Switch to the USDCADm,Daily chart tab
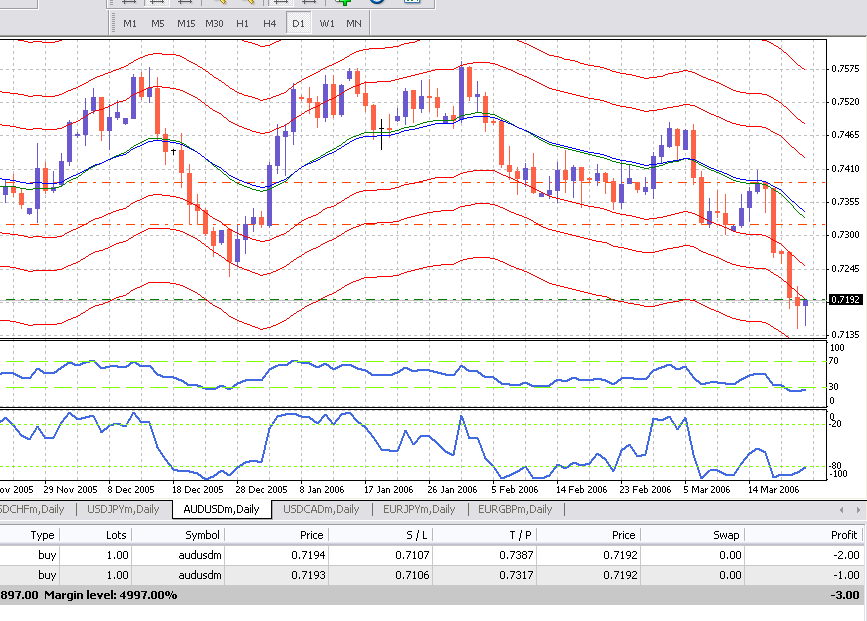 tap(319, 509)
